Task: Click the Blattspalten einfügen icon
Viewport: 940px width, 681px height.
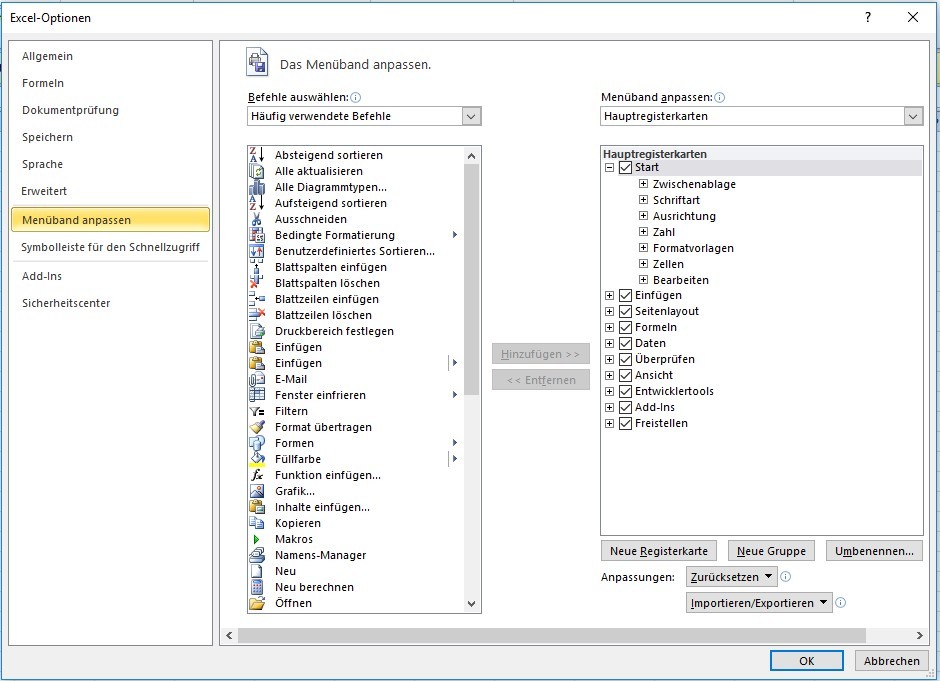Action: pyautogui.click(x=257, y=267)
